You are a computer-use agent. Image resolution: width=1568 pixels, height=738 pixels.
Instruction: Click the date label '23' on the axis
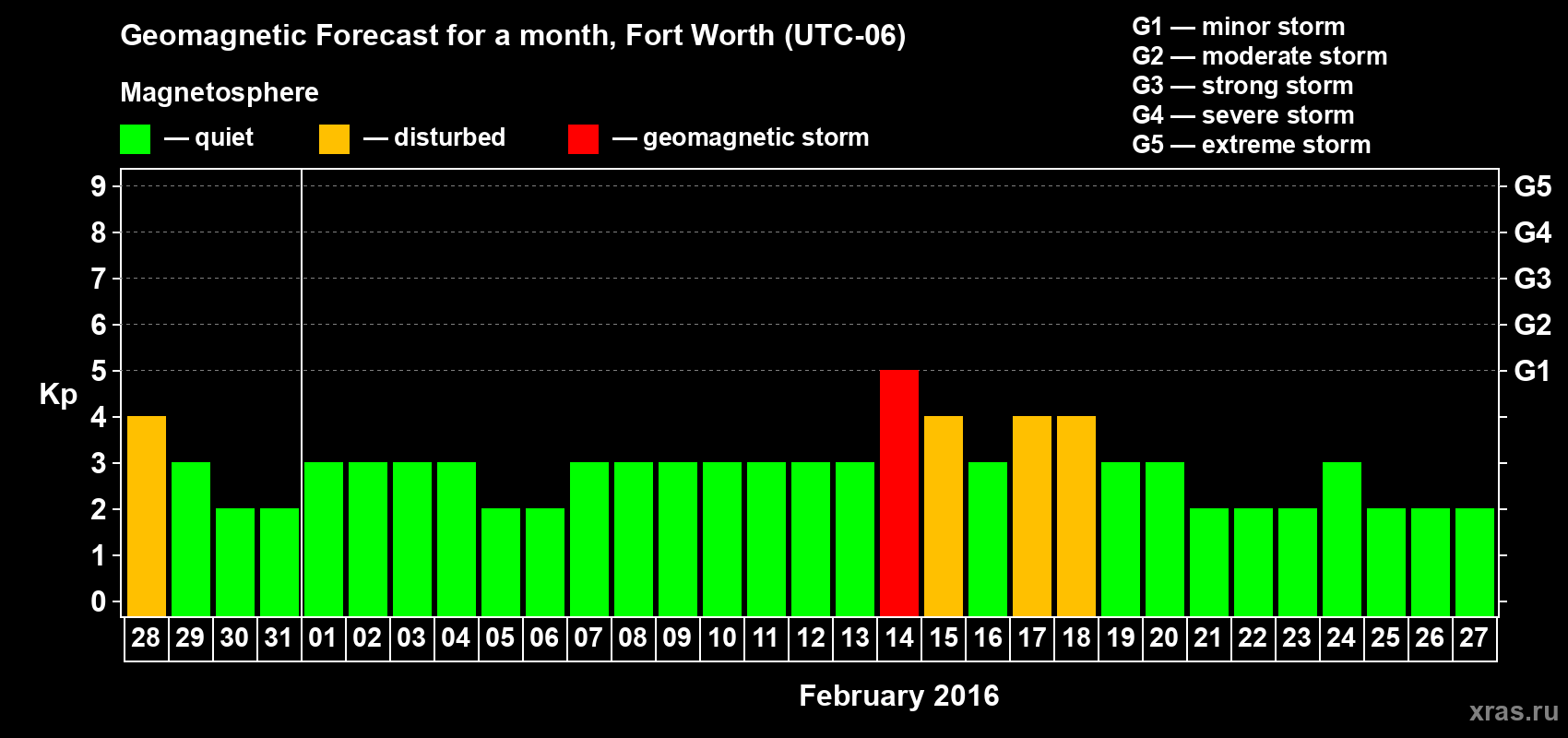tap(1297, 638)
